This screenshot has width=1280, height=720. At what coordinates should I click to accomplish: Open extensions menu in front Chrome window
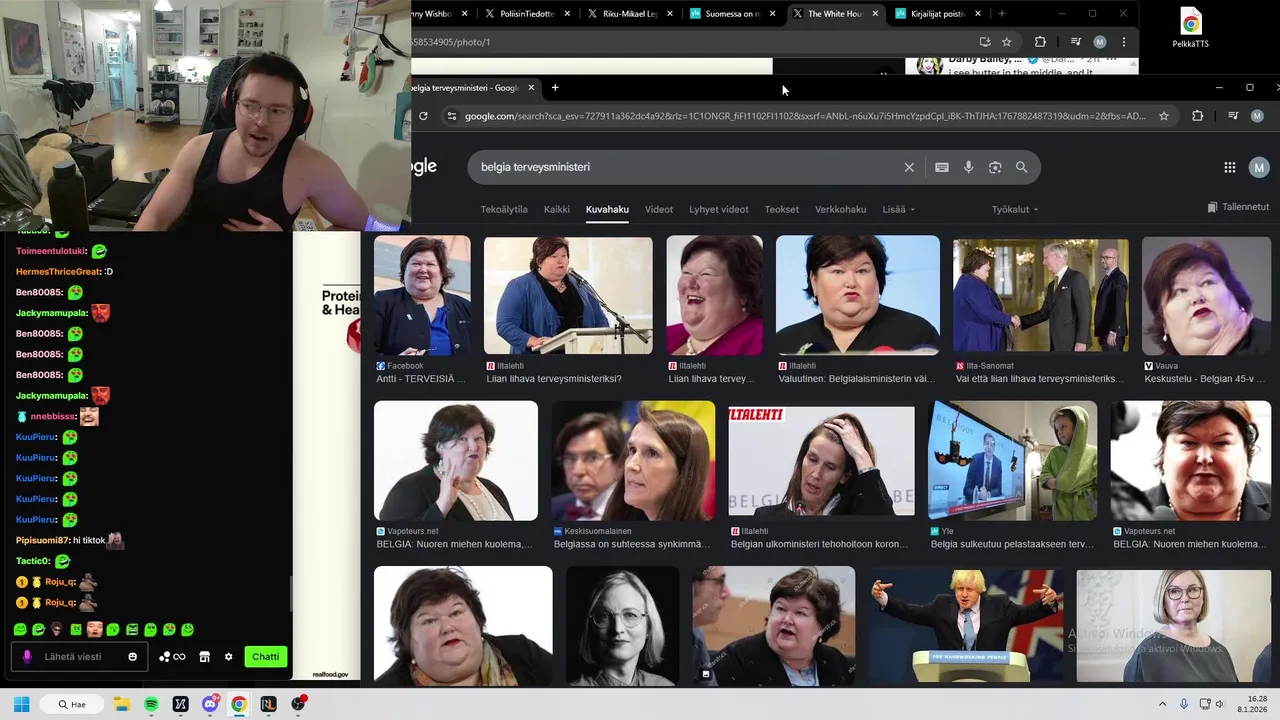[x=1197, y=116]
